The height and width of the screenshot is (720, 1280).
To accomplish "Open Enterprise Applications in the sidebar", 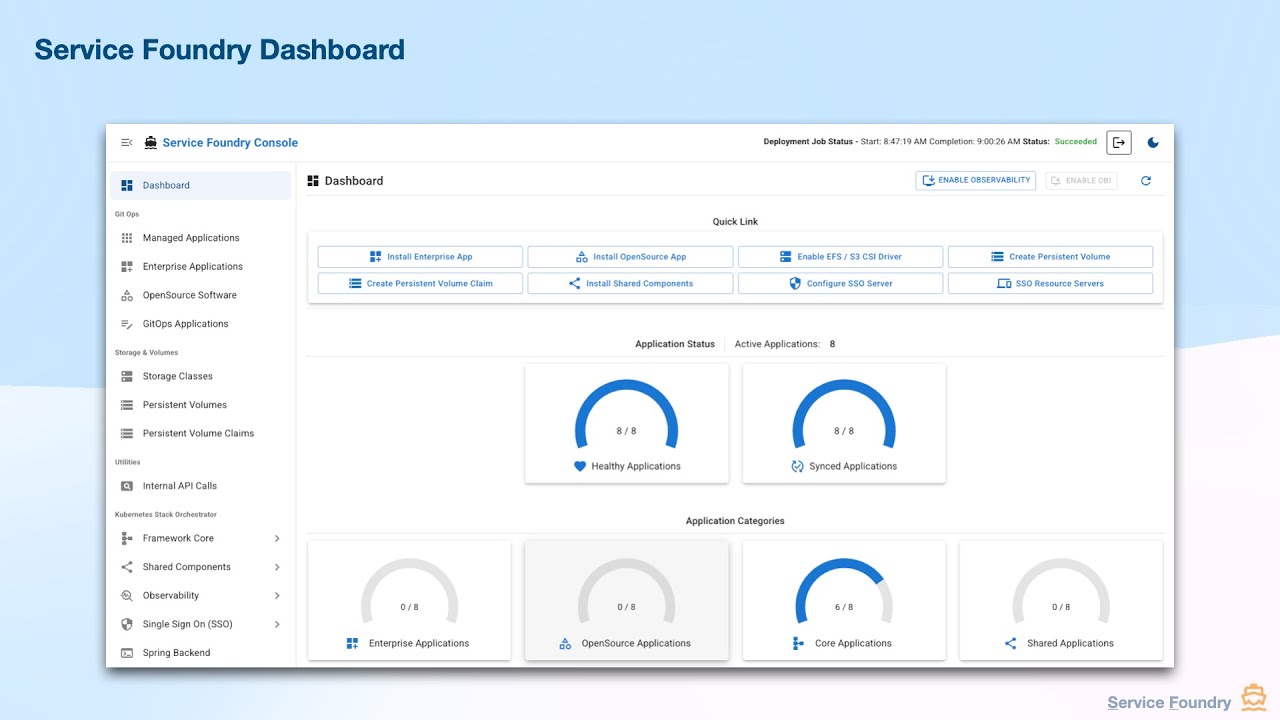I will [x=201, y=267].
